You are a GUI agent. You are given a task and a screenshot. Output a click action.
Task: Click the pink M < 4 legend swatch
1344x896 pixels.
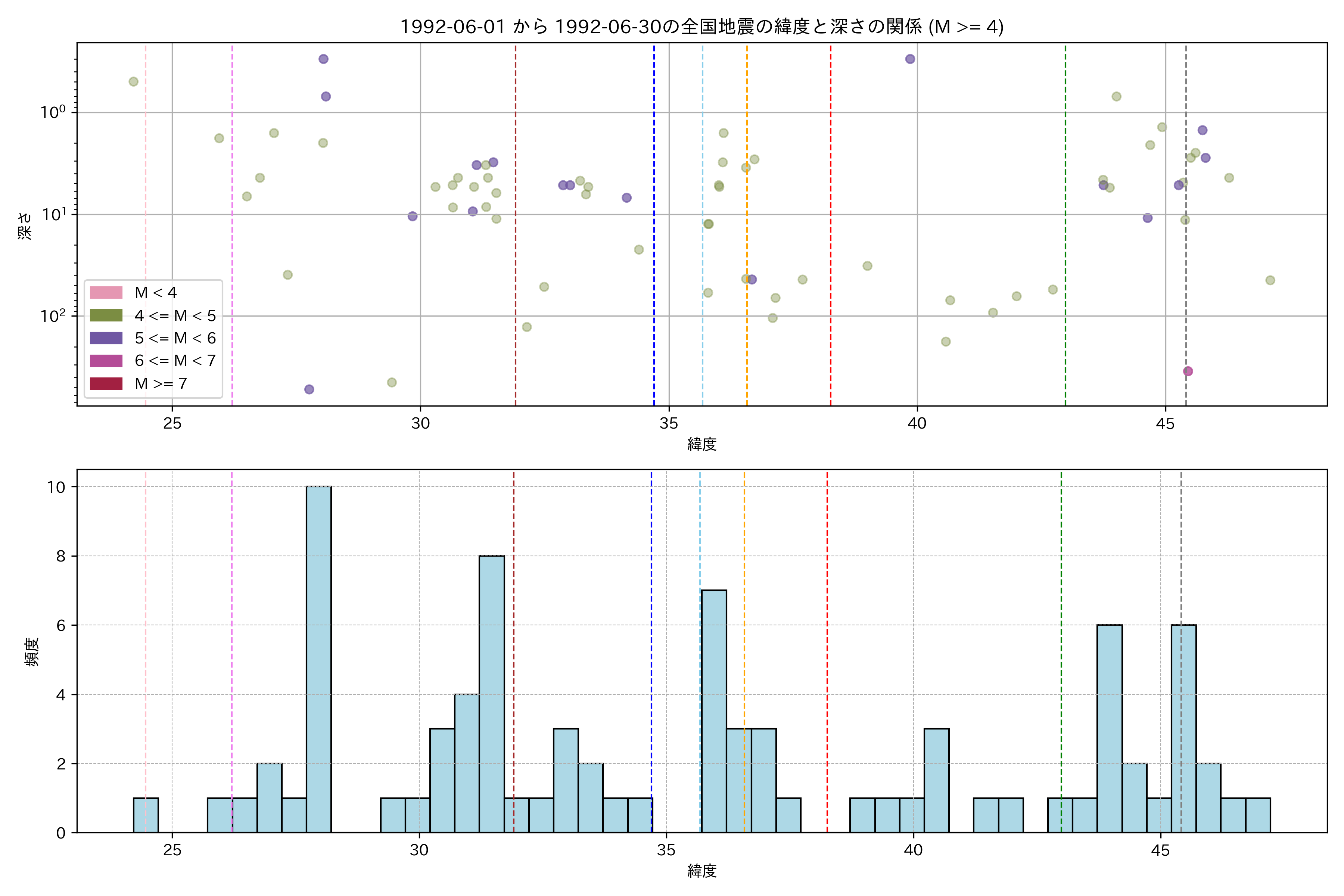(x=106, y=293)
